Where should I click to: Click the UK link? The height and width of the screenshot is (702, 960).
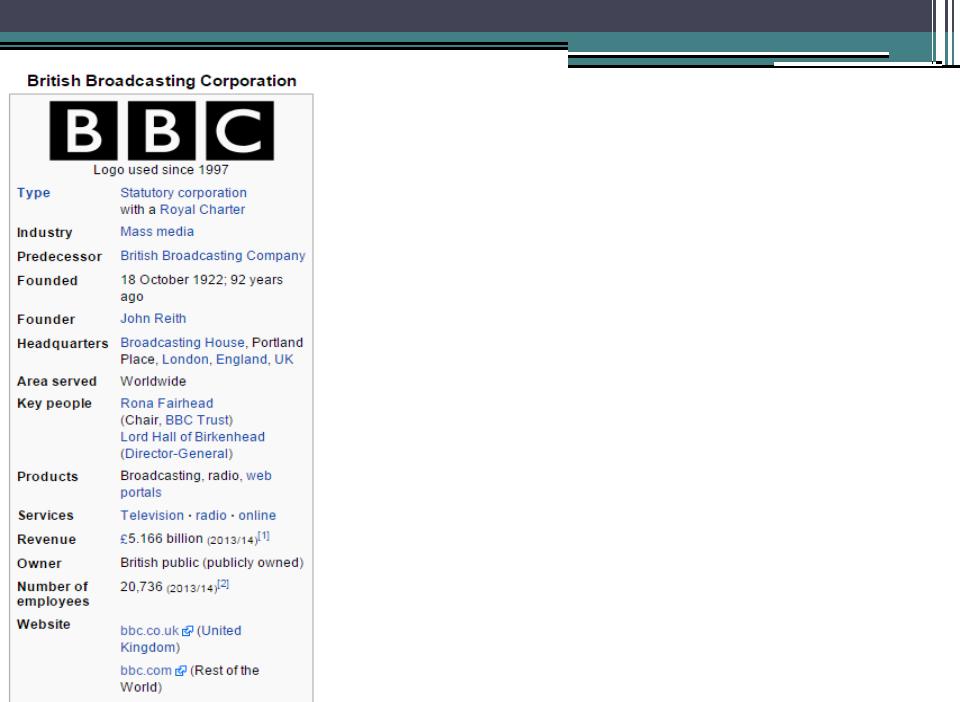[x=283, y=359]
